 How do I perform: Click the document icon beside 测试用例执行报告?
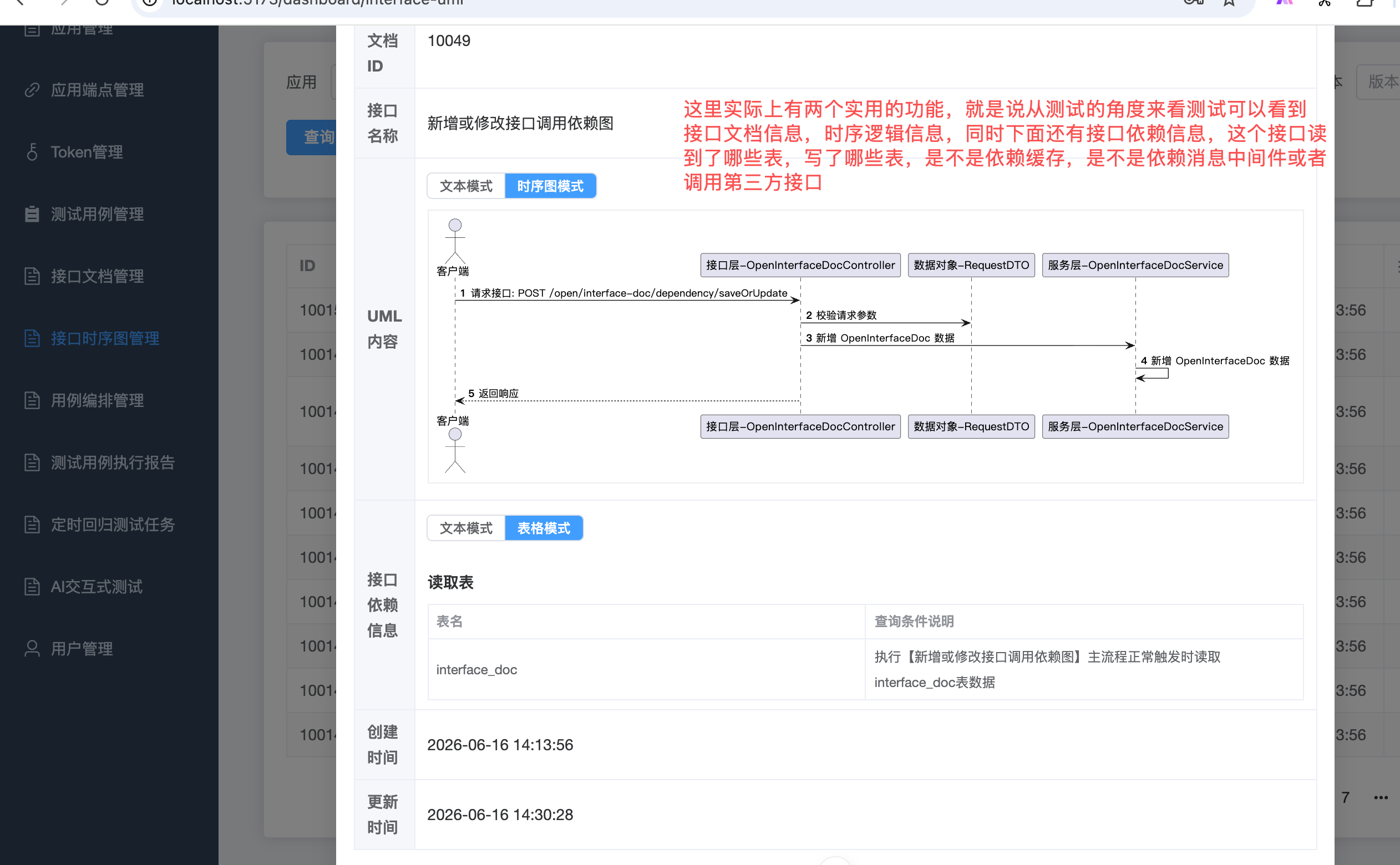coord(32,462)
